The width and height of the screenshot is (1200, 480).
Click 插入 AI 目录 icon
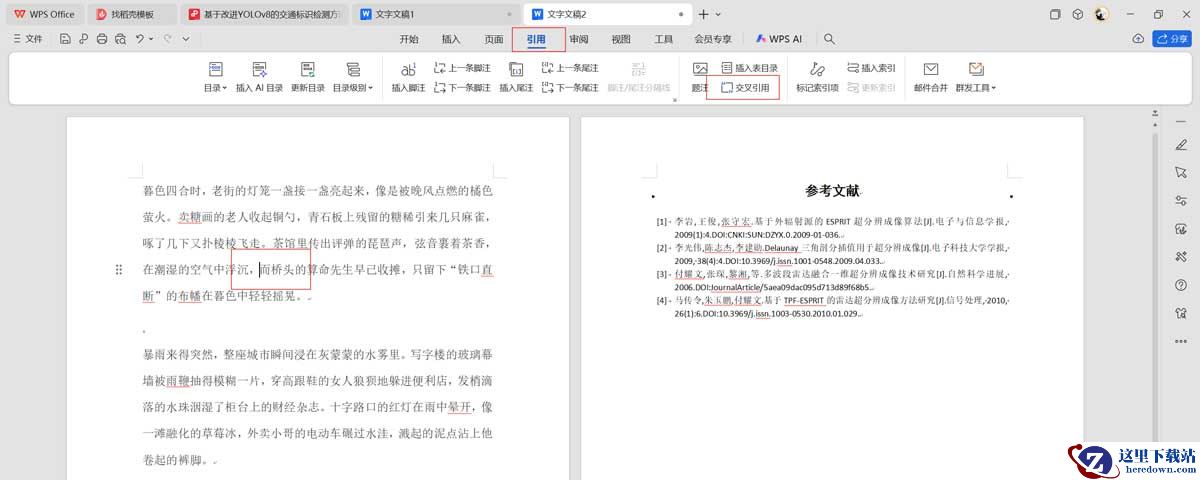(x=259, y=69)
